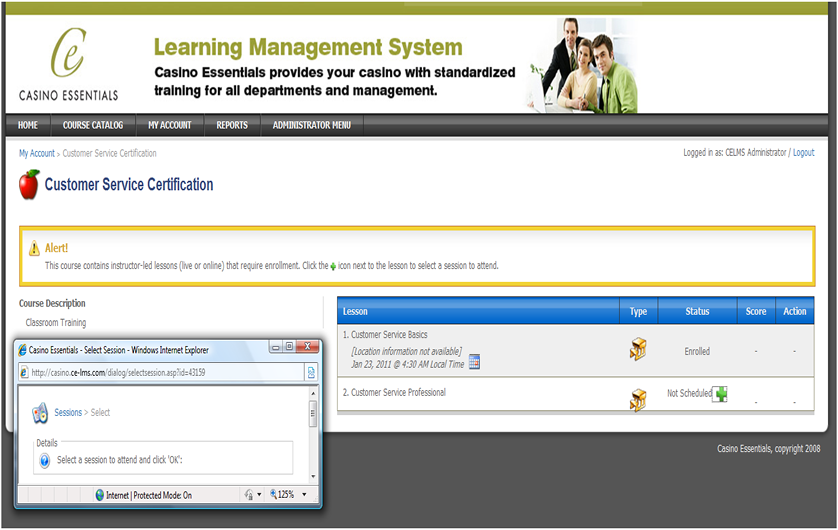
Task: Open the 125% zoom level dropdown arrow
Action: pyautogui.click(x=305, y=495)
